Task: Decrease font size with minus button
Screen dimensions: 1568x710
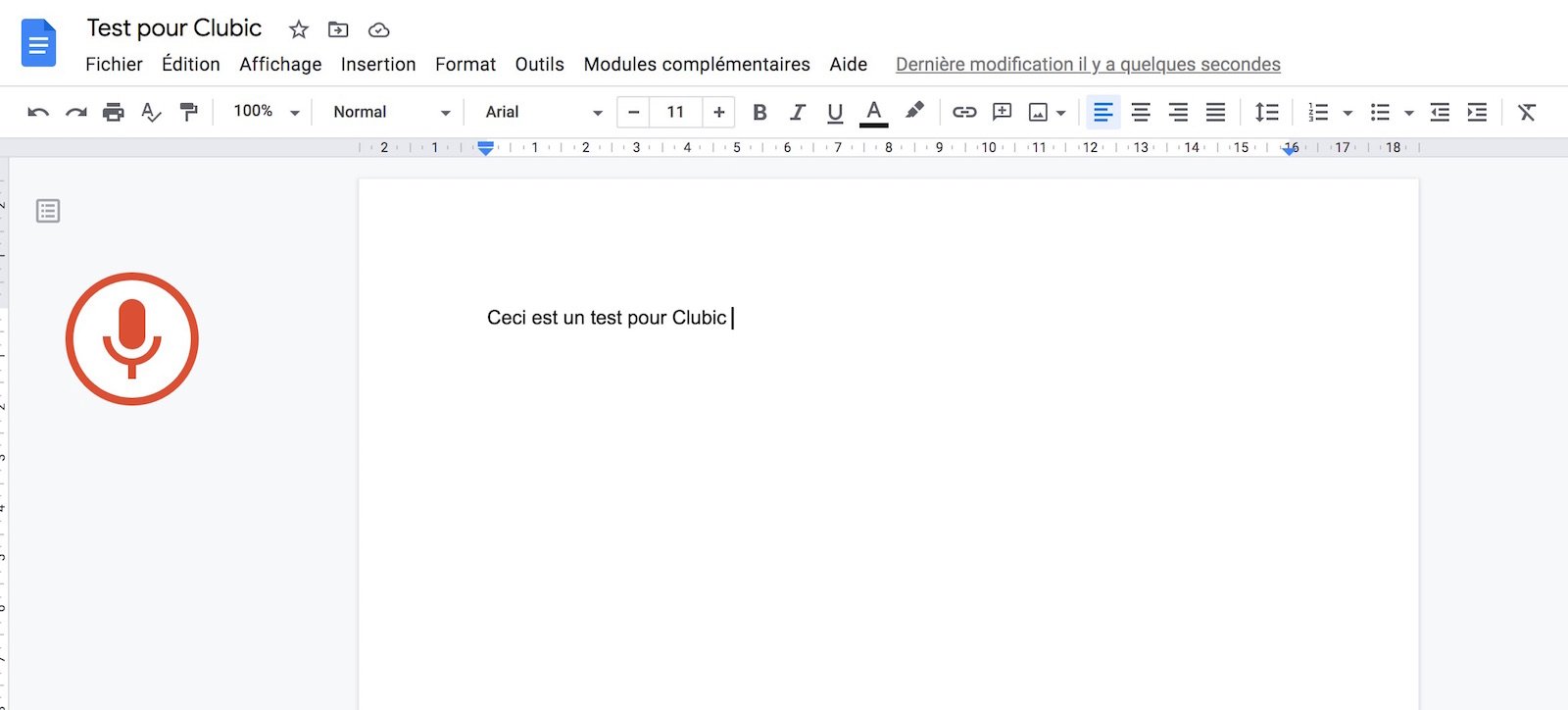Action: (634, 112)
